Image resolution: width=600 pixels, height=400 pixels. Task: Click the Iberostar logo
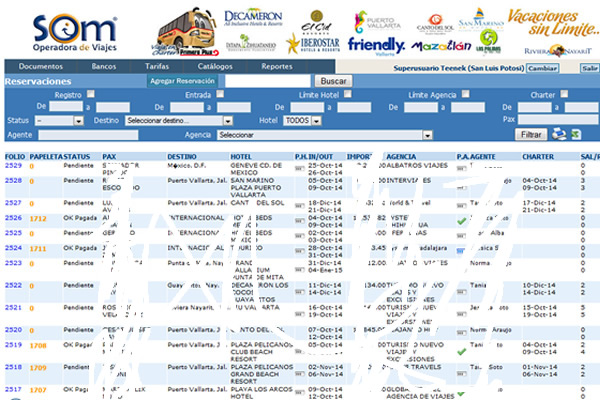click(x=314, y=44)
